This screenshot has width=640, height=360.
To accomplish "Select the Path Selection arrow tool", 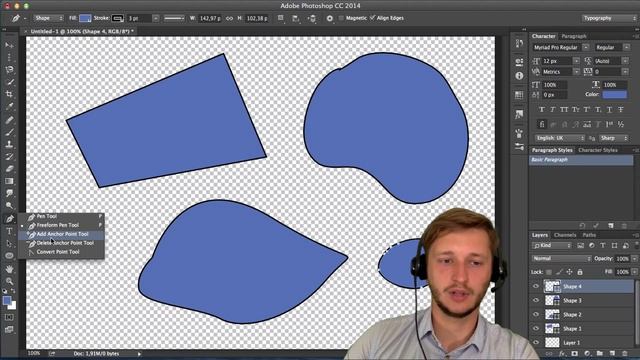I will click(x=9, y=244).
